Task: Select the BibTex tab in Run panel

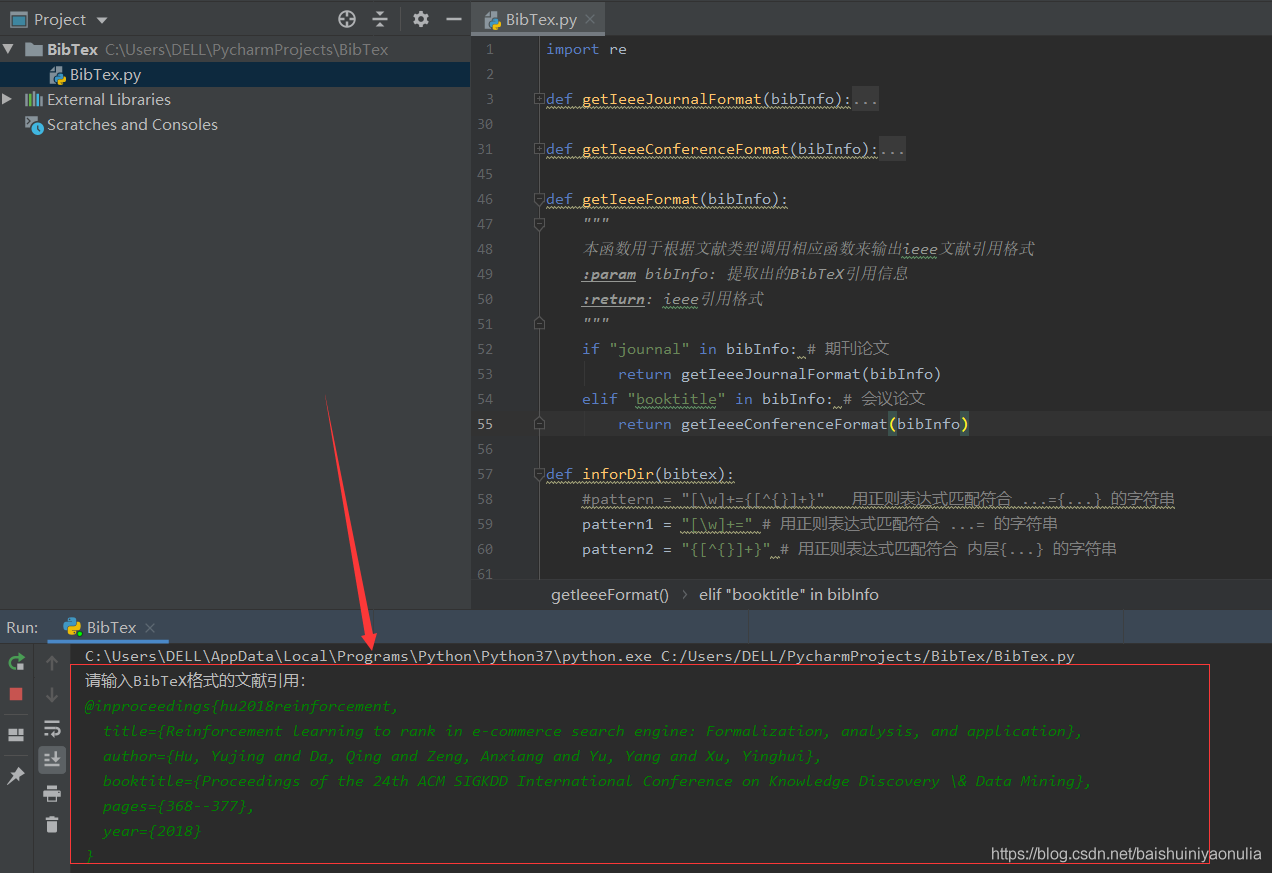Action: pyautogui.click(x=110, y=627)
